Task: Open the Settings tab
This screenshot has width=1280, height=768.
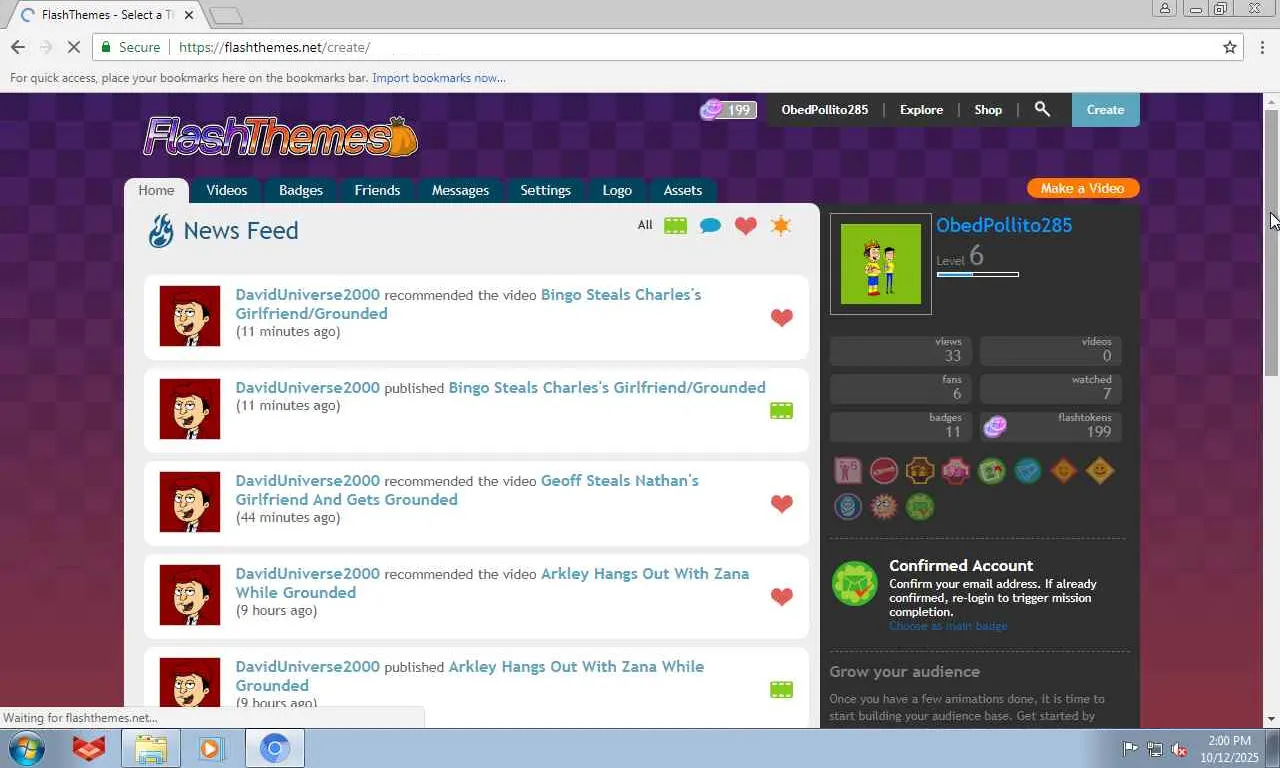Action: point(545,190)
